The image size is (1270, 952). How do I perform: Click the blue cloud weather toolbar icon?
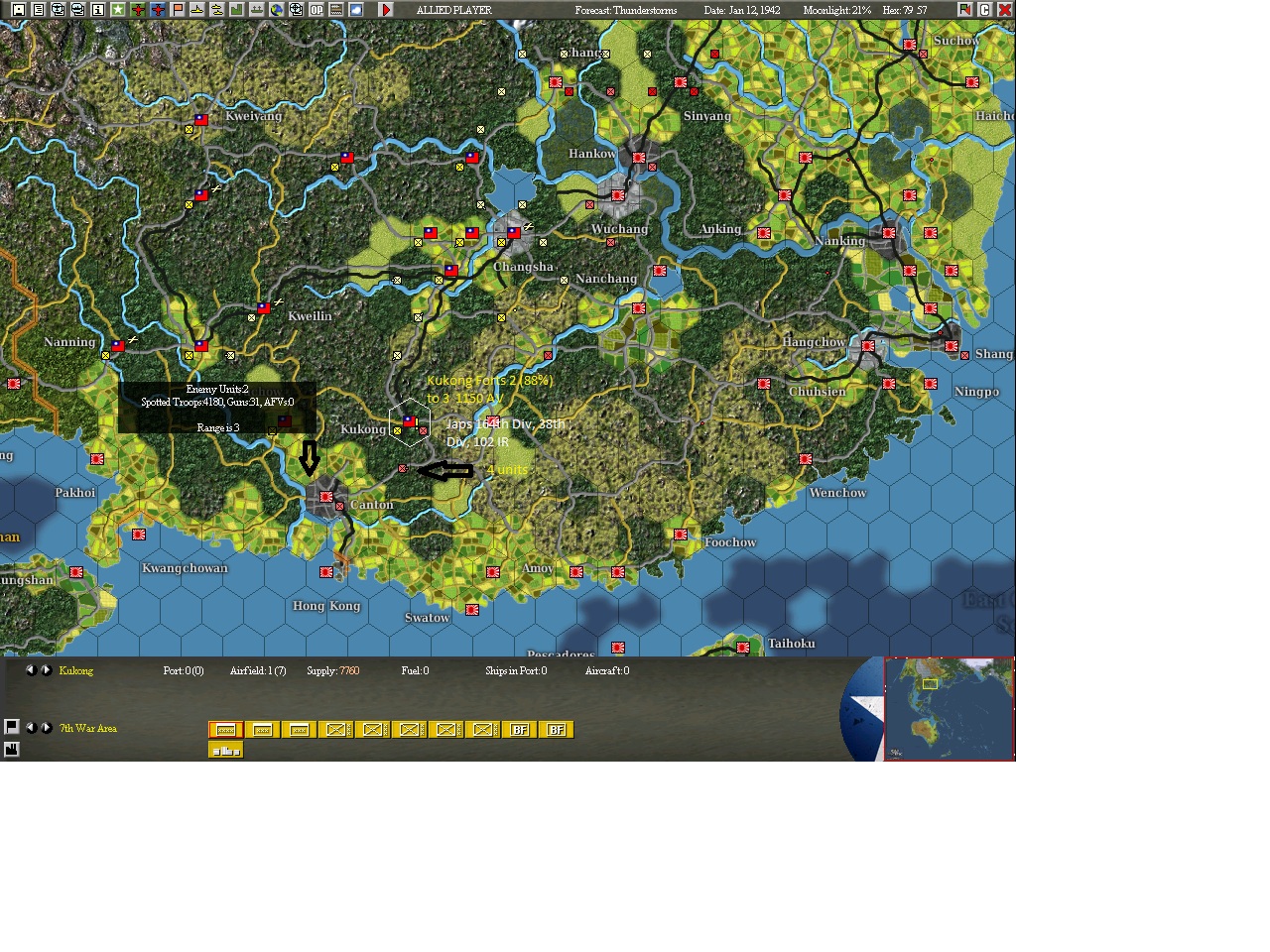pyautogui.click(x=356, y=10)
